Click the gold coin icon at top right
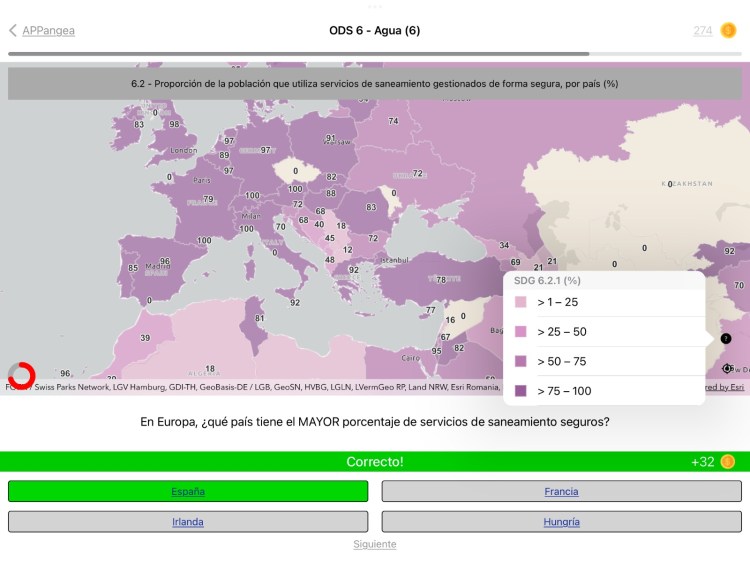Image resolution: width=750 pixels, height=562 pixels. click(729, 31)
